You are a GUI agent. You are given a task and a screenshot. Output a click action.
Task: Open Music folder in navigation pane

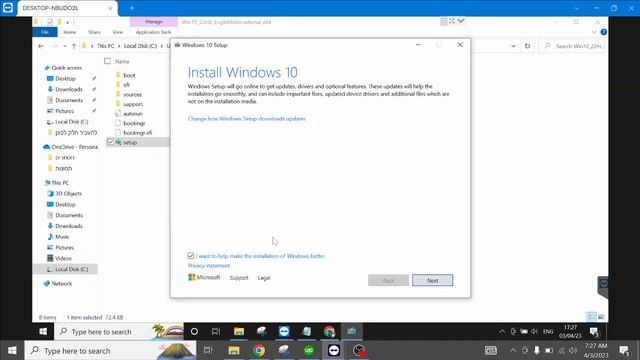62,237
